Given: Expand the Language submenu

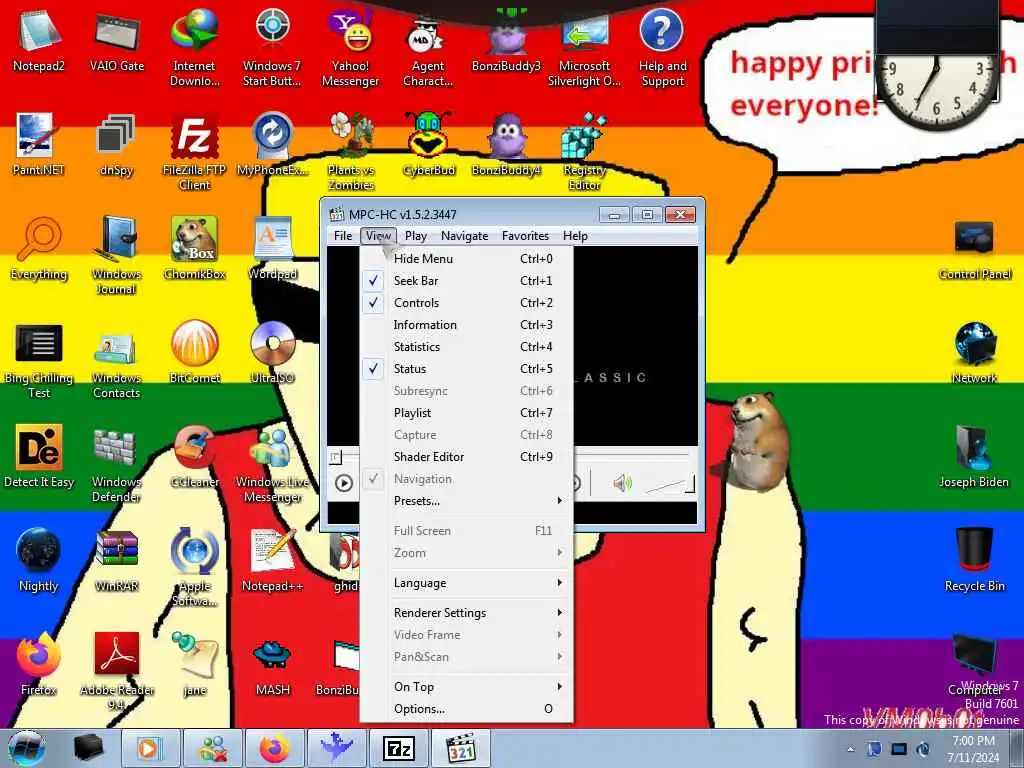Looking at the screenshot, I should click(466, 583).
